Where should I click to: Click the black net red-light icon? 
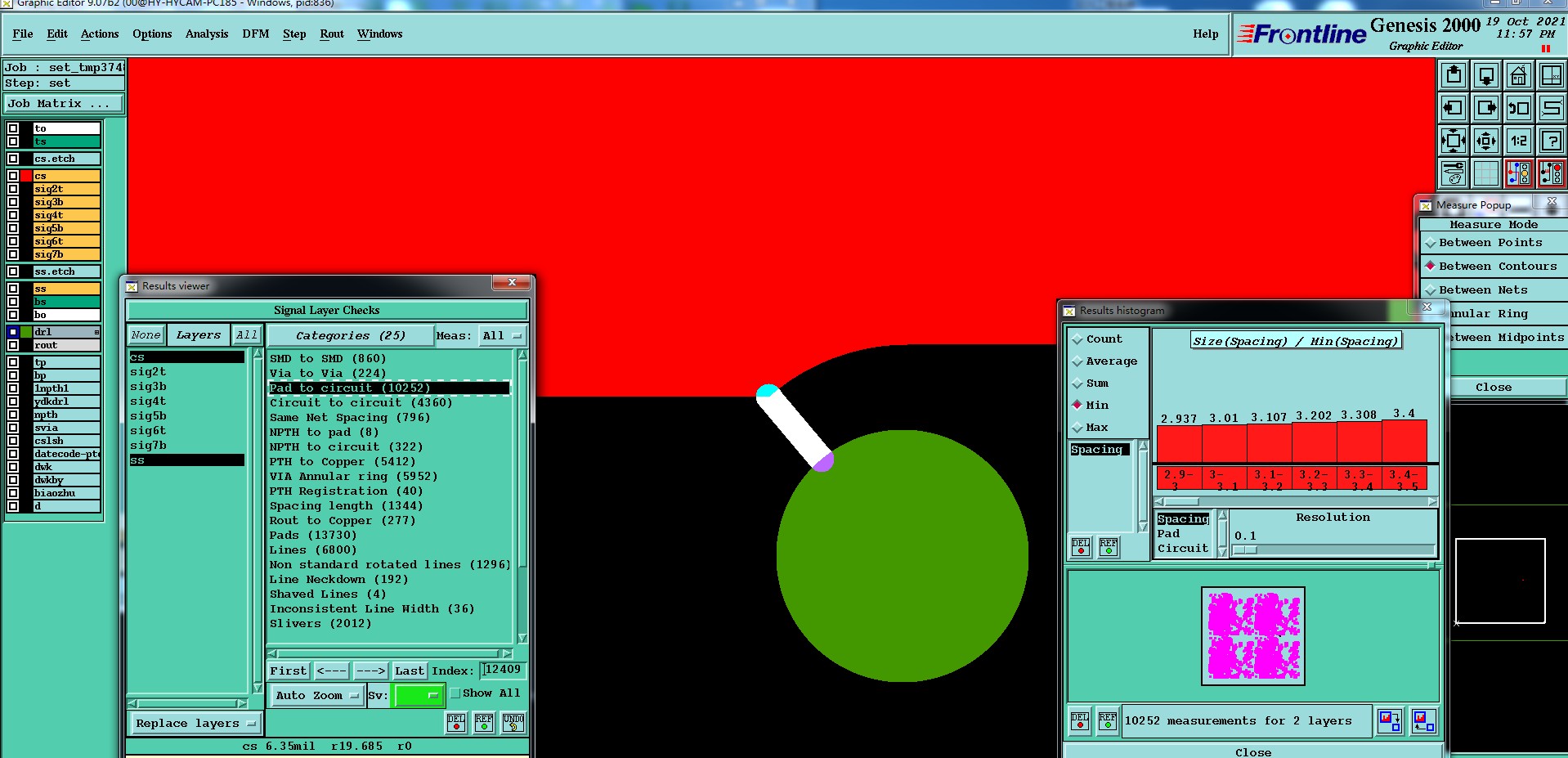[x=1552, y=173]
